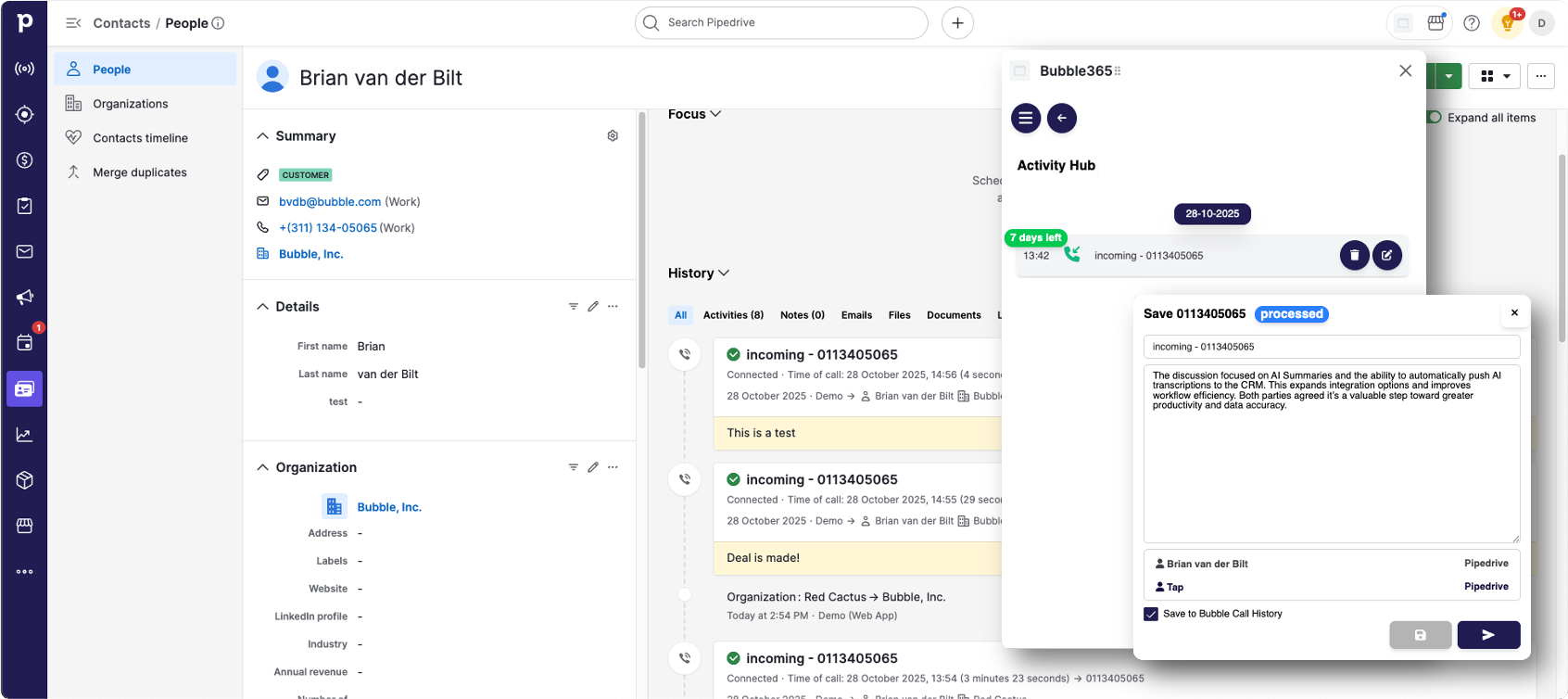1568x699 pixels.
Task: Uncheck Save to Bubble Call History
Action: click(x=1151, y=615)
